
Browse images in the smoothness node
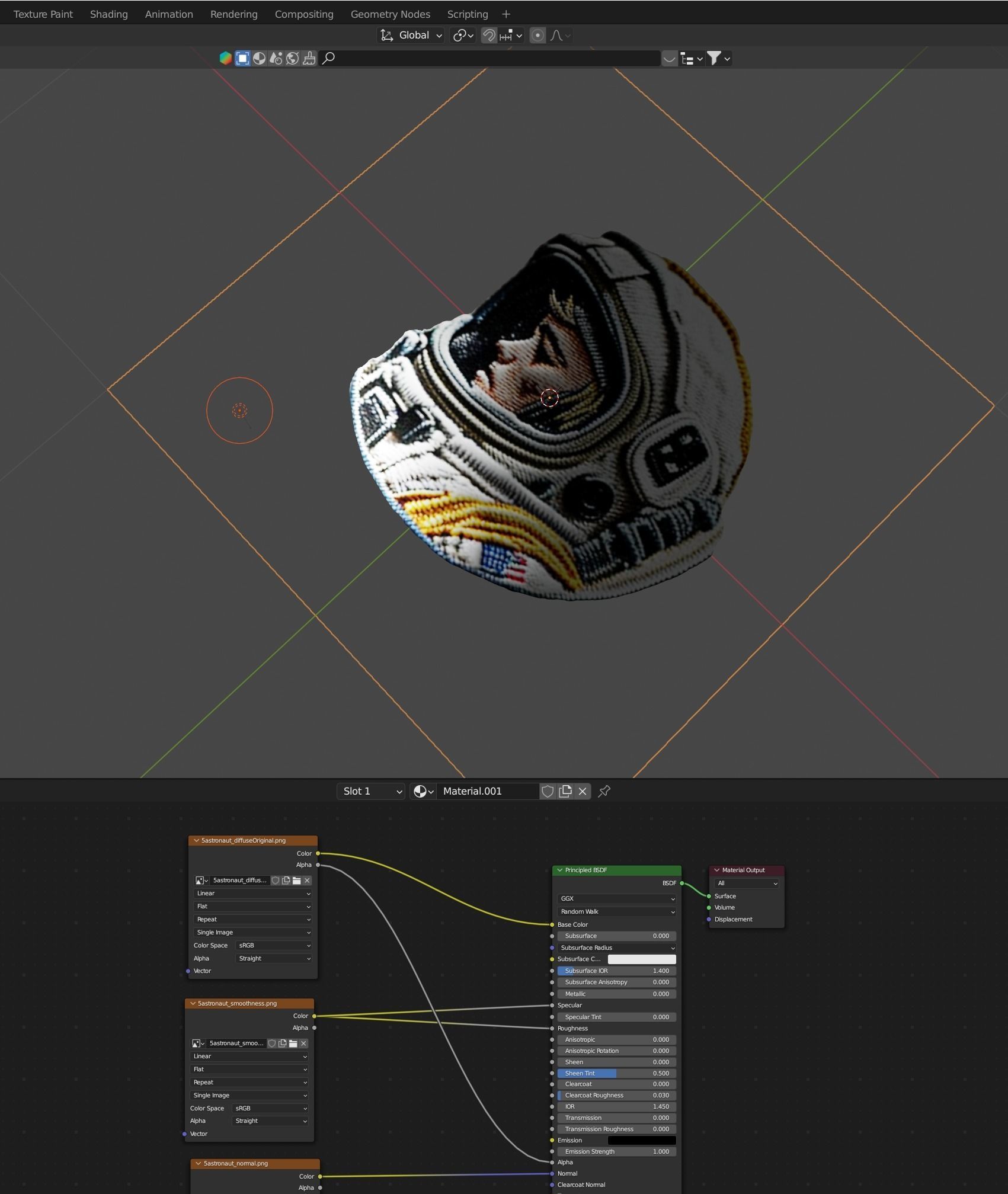point(198,1043)
